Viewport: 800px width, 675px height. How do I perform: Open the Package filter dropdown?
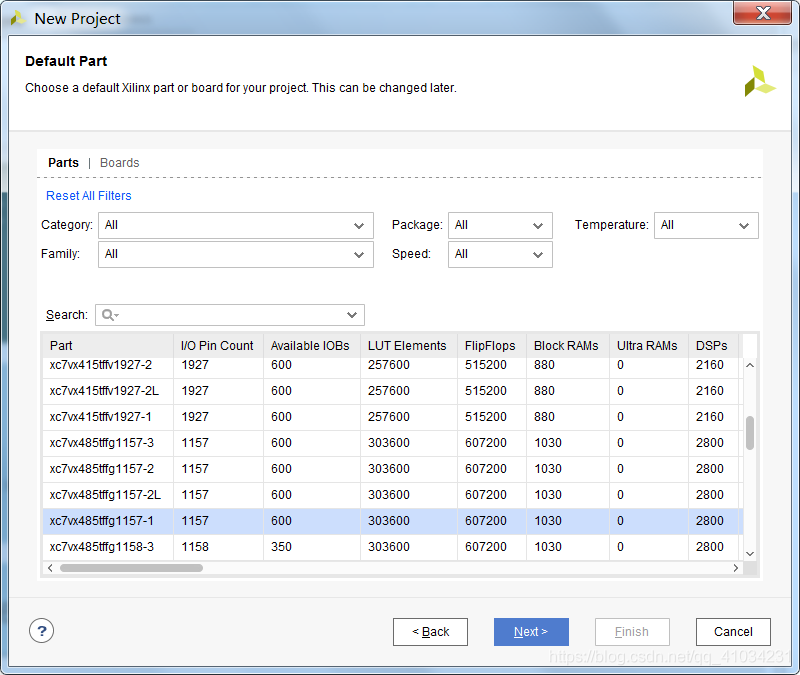(499, 226)
